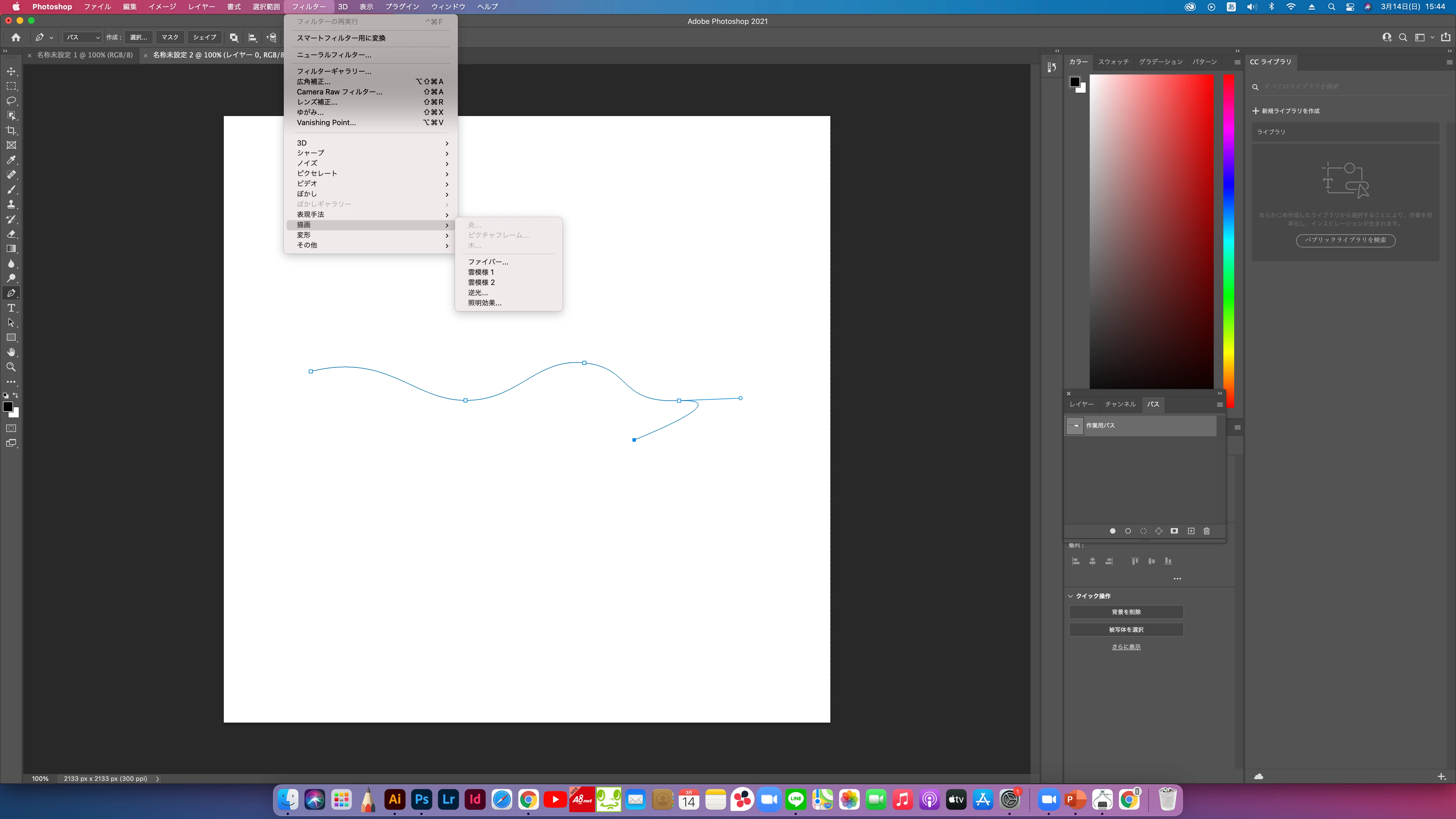This screenshot has height=819, width=1456.
Task: Choose 雲模様 1 from the submenu
Action: 480,272
